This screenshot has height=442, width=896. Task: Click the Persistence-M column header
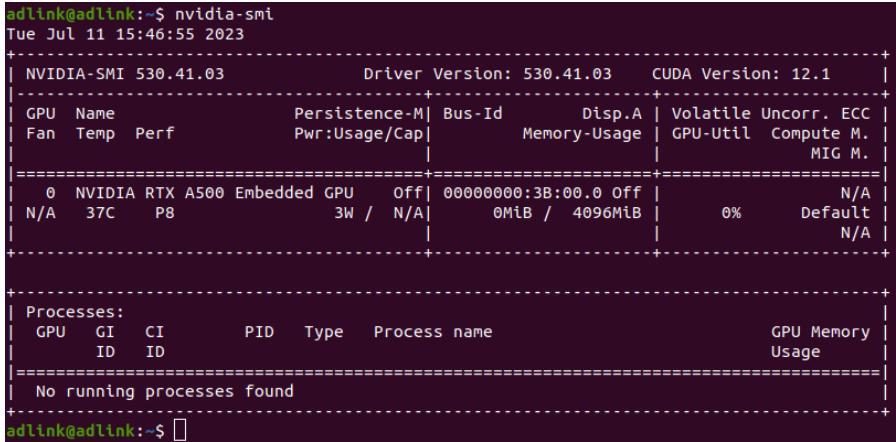(358, 114)
